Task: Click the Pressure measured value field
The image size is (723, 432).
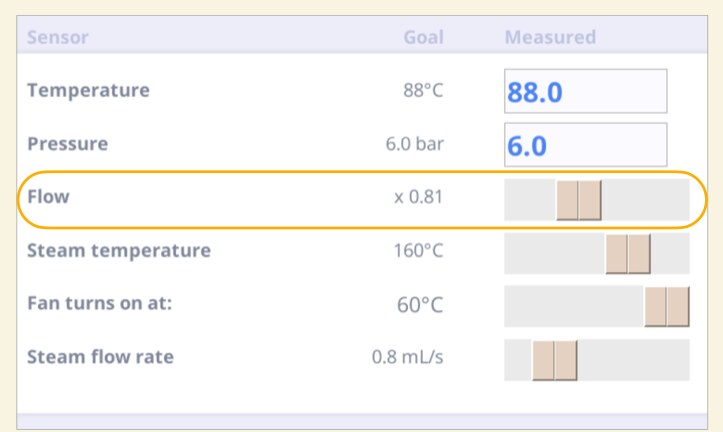Action: coord(585,144)
